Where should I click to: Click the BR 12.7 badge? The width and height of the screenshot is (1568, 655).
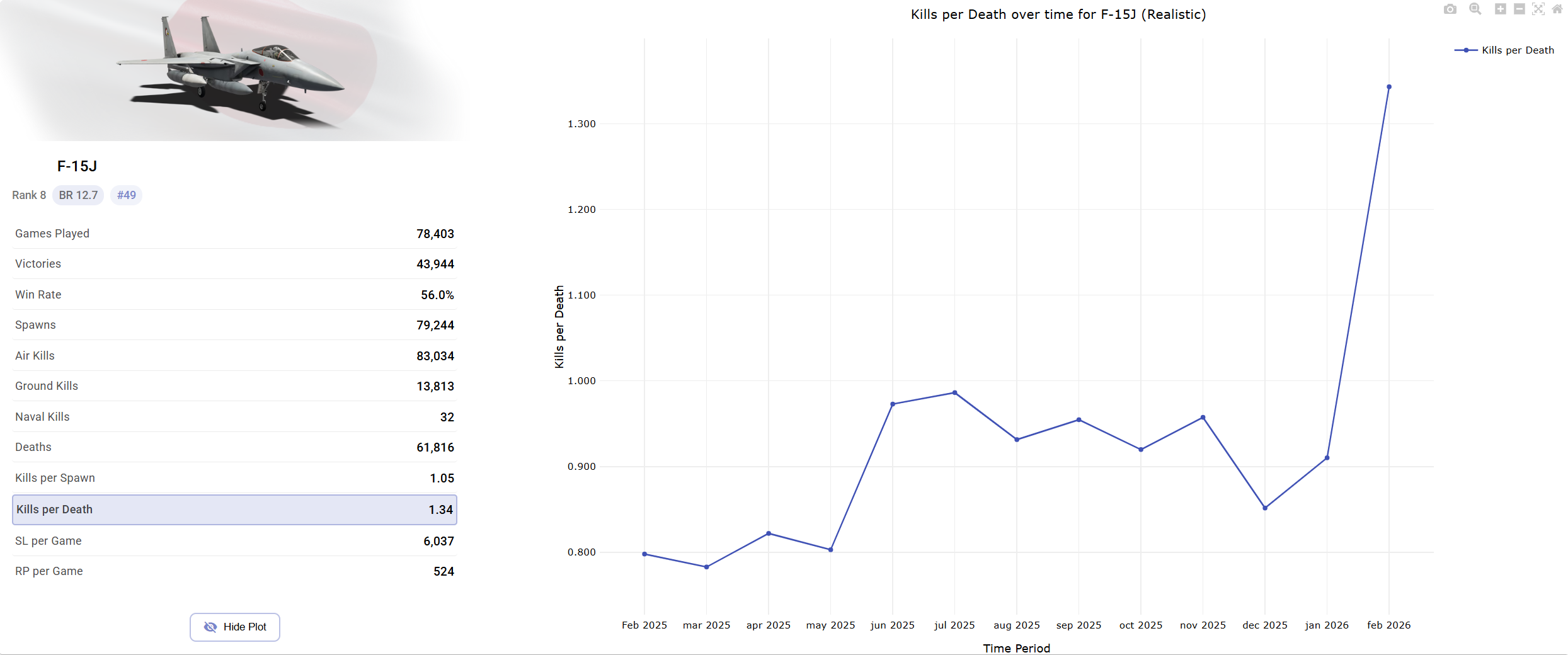(x=78, y=195)
